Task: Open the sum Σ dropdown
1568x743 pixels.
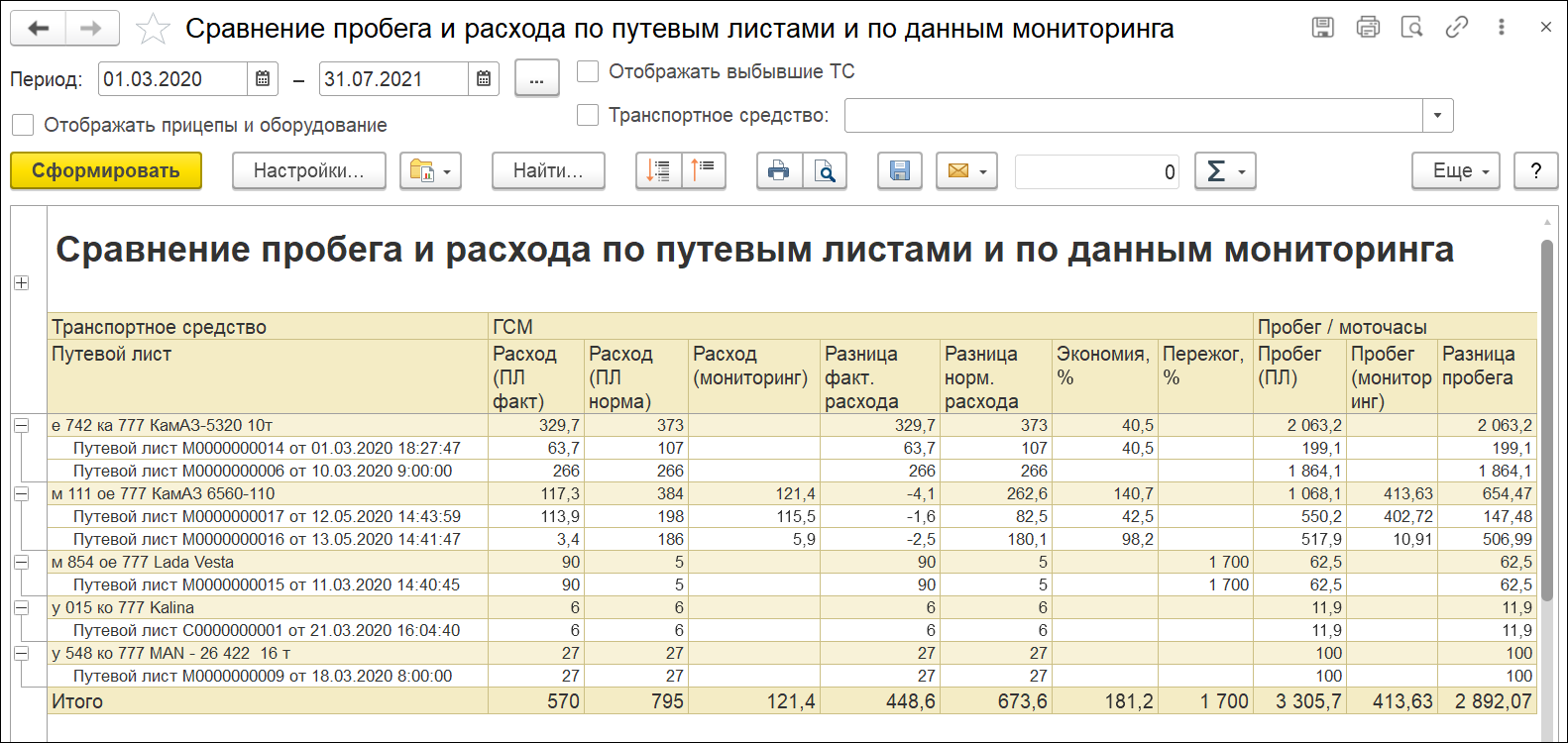Action: tap(1225, 171)
